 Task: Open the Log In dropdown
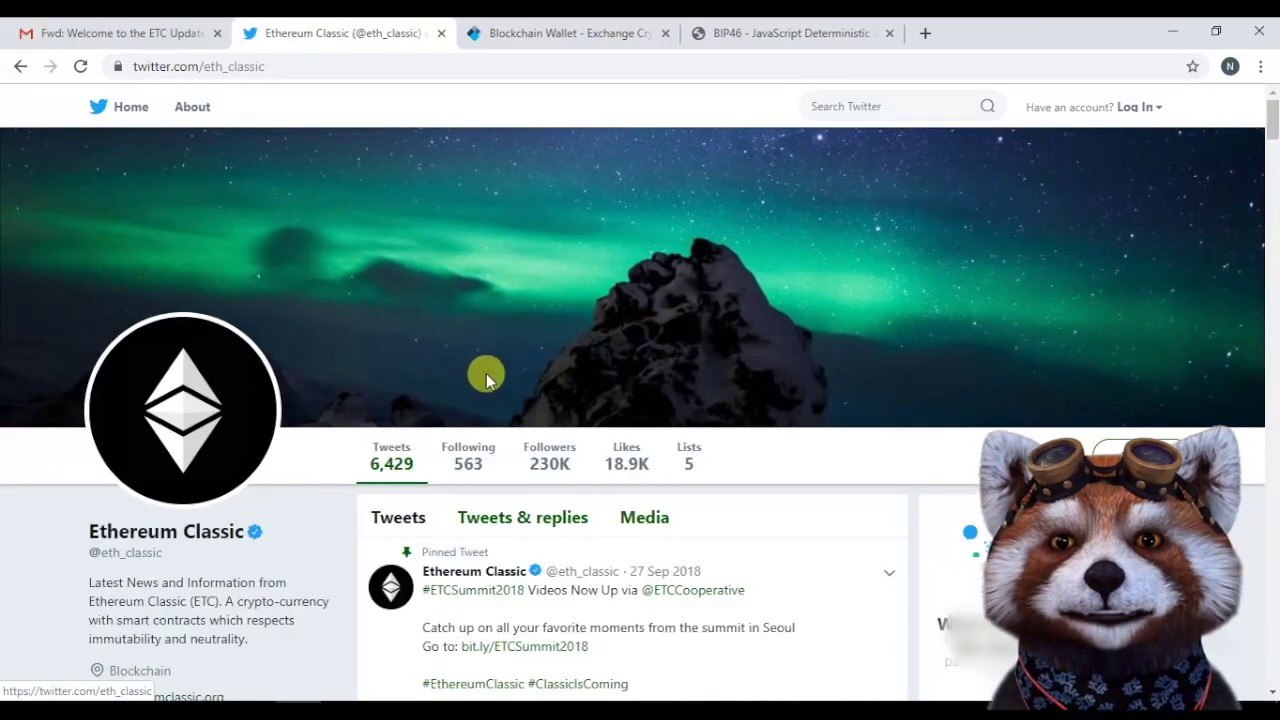(x=1139, y=107)
